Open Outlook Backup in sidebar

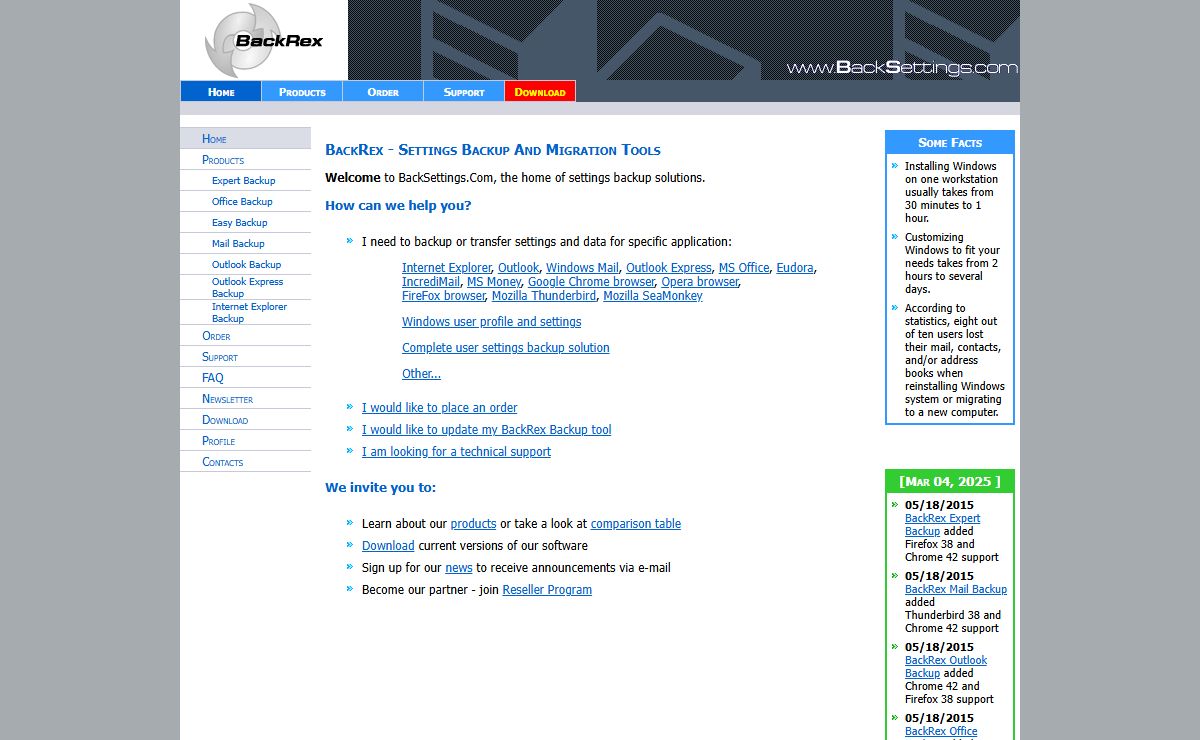(245, 264)
